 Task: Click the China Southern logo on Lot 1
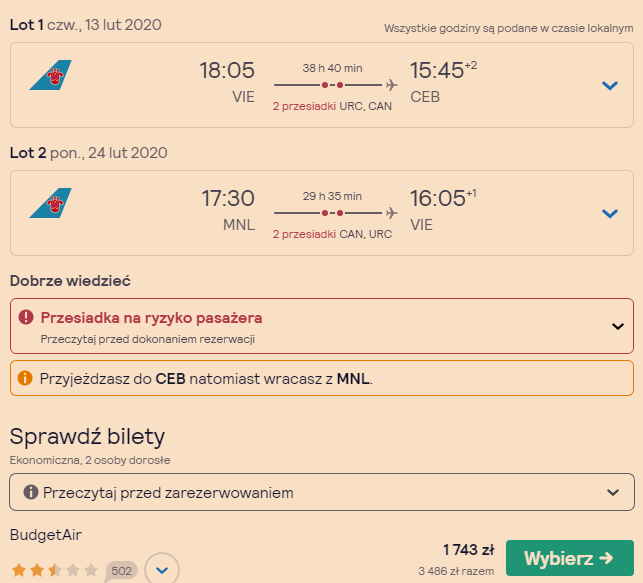[50, 75]
